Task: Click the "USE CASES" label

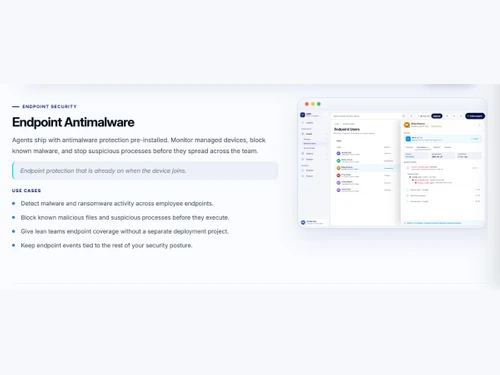Action: click(x=26, y=191)
